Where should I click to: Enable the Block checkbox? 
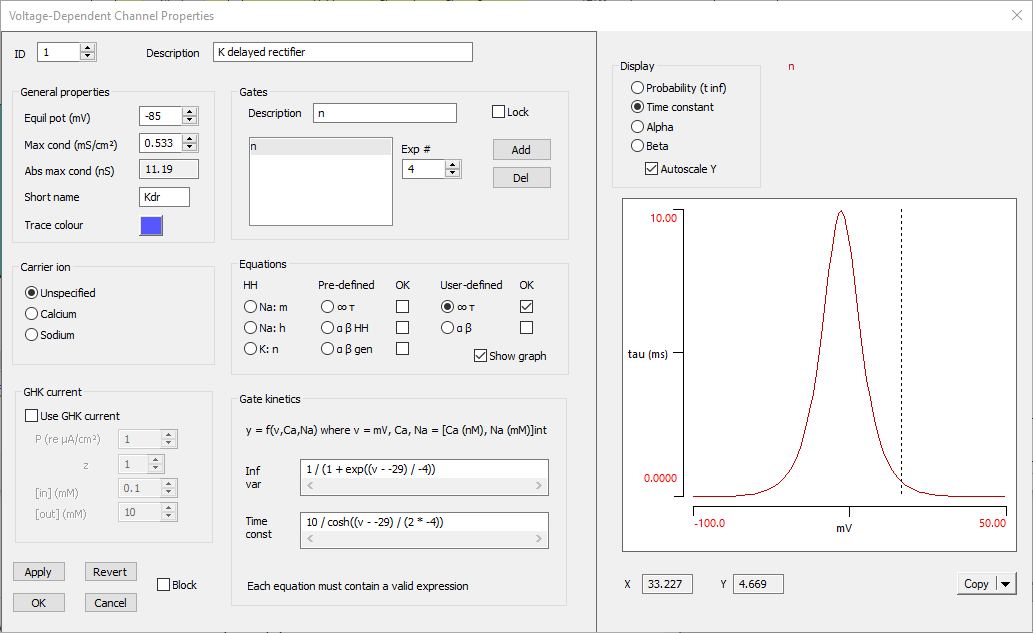pos(163,584)
